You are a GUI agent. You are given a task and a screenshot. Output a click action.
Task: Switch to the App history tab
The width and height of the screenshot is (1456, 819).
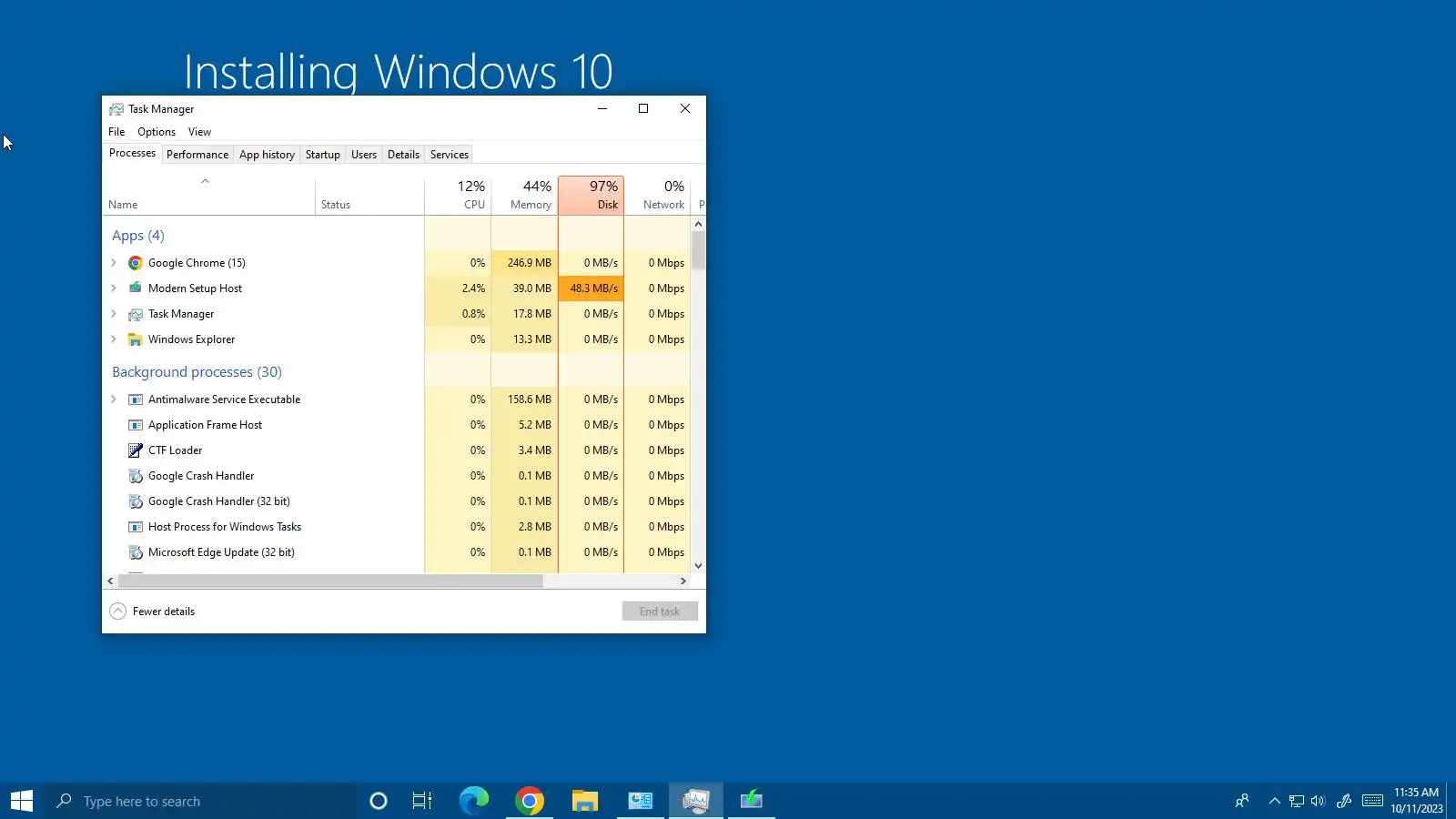267,155
